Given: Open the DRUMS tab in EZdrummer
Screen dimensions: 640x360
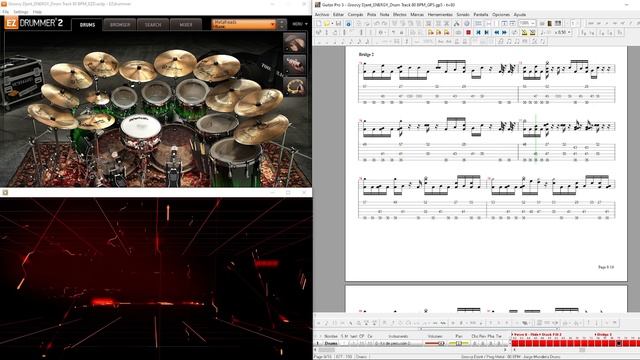Looking at the screenshot, I should 87,24.
